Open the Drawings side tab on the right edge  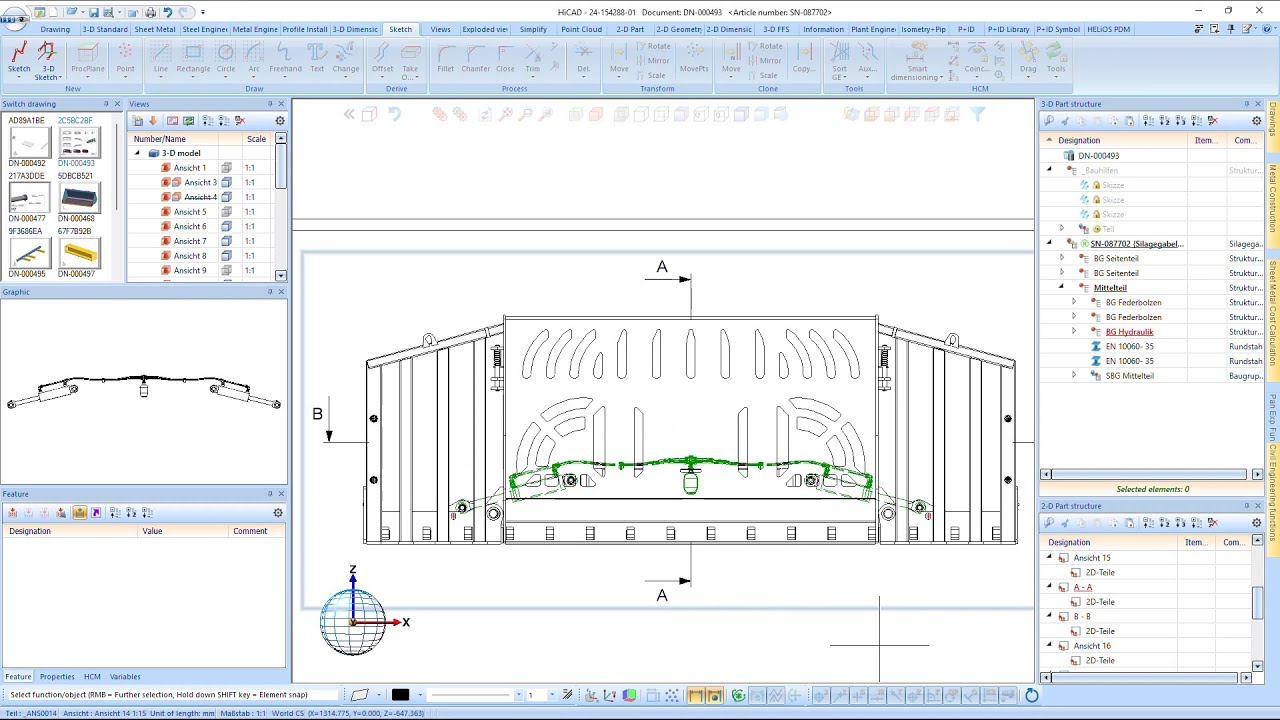(x=1273, y=119)
